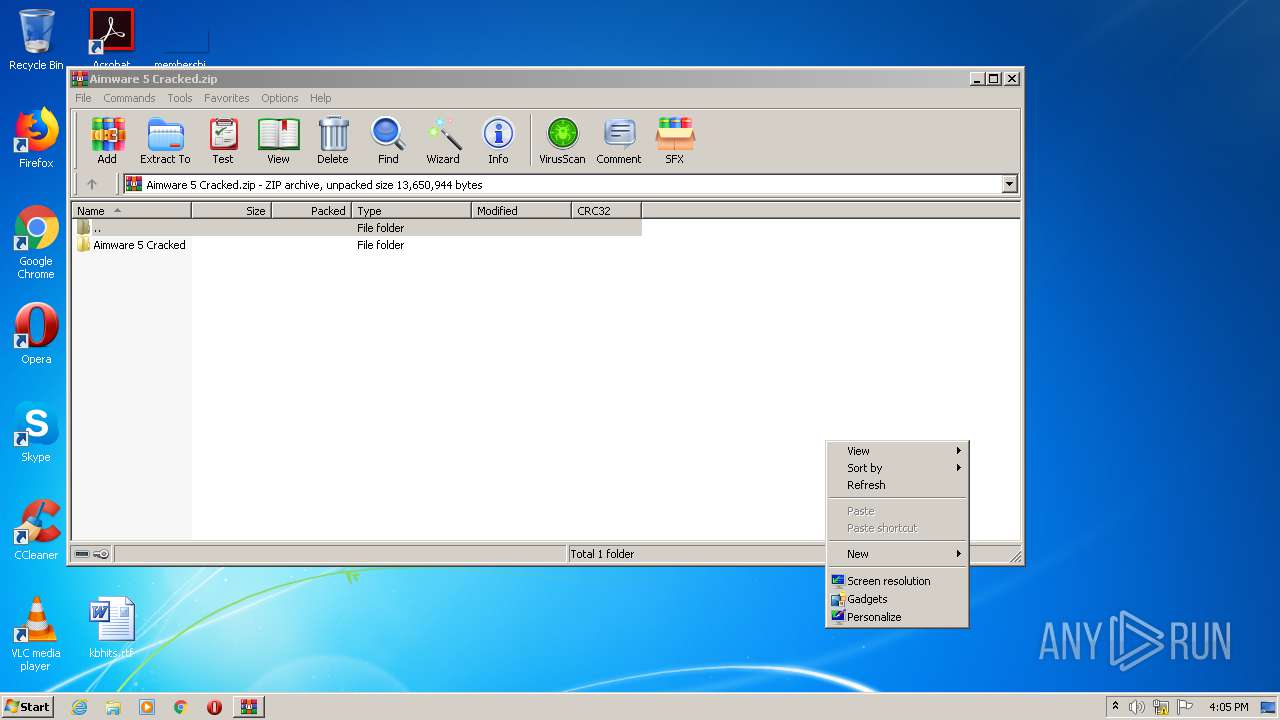Click the 4:05 PM taskbar clock
Image resolution: width=1280 pixels, height=720 pixels.
click(1228, 707)
